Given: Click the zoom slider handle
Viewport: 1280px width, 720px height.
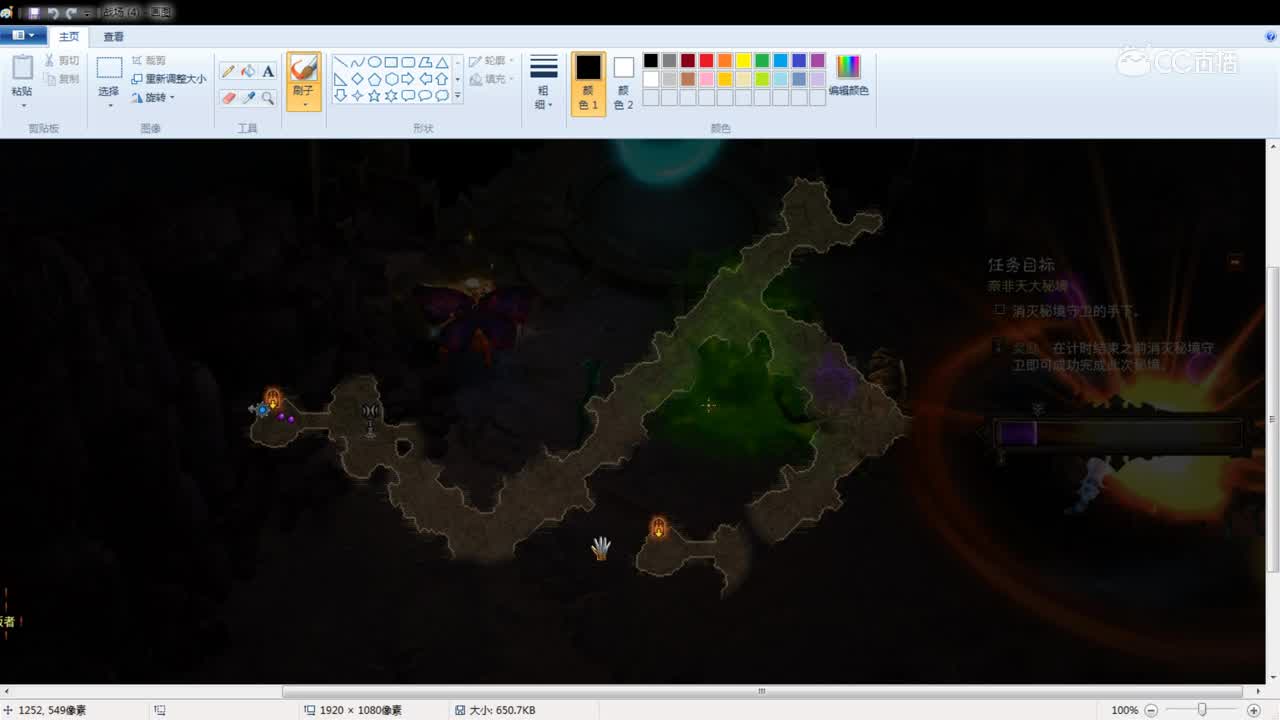Looking at the screenshot, I should (1202, 710).
